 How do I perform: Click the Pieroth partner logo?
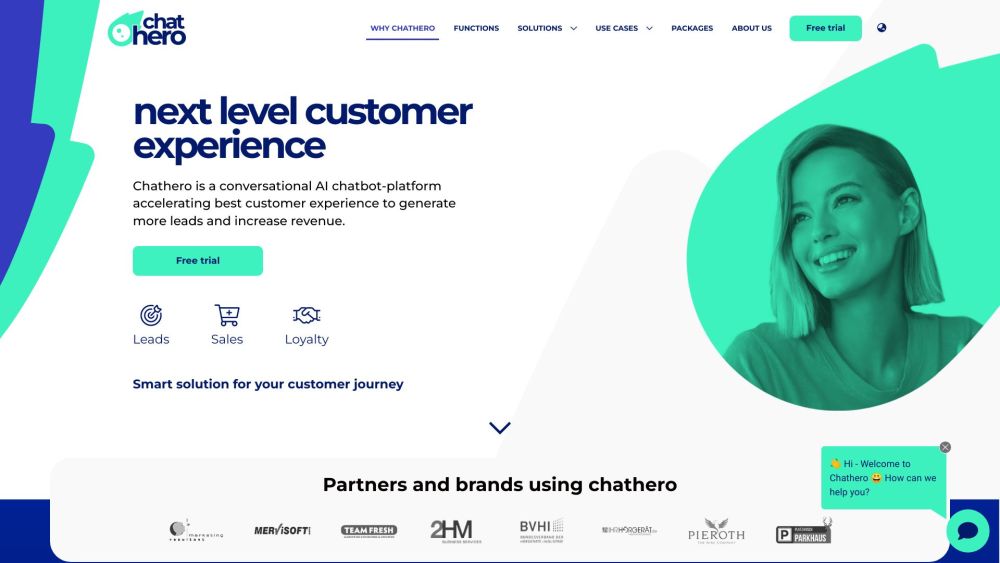[x=716, y=531]
